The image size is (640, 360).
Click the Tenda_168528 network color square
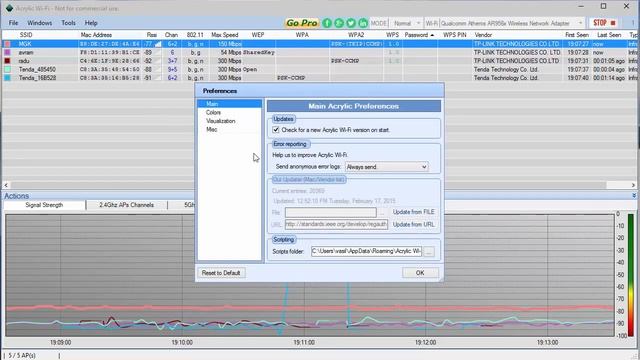(7, 78)
